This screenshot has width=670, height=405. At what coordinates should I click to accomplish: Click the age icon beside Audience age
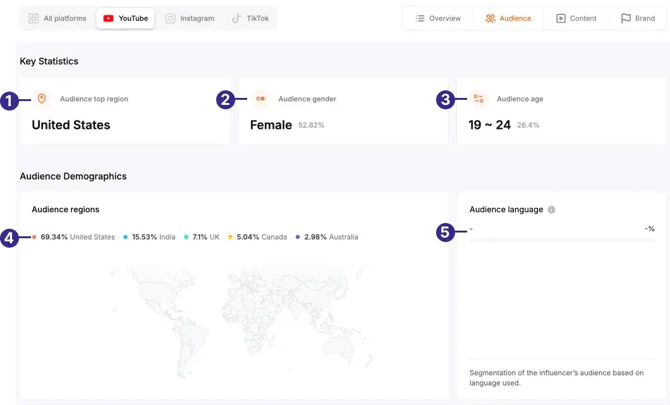coord(479,99)
